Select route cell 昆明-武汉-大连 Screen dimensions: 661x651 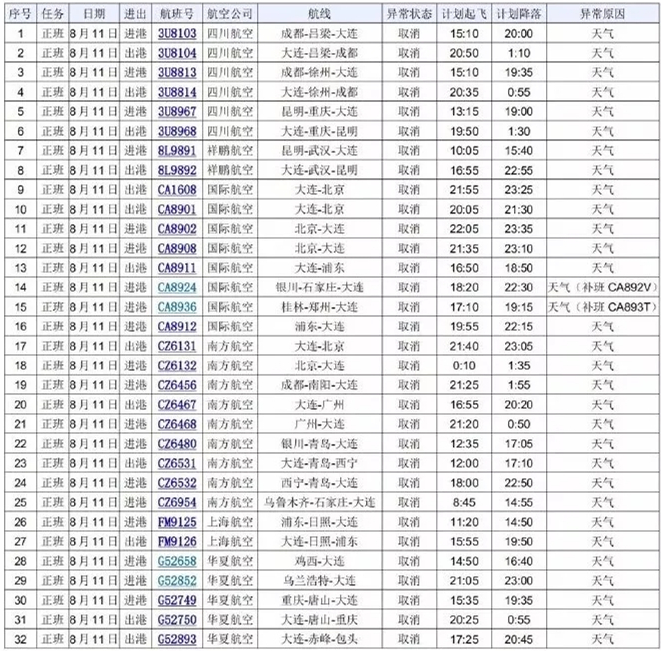point(320,151)
